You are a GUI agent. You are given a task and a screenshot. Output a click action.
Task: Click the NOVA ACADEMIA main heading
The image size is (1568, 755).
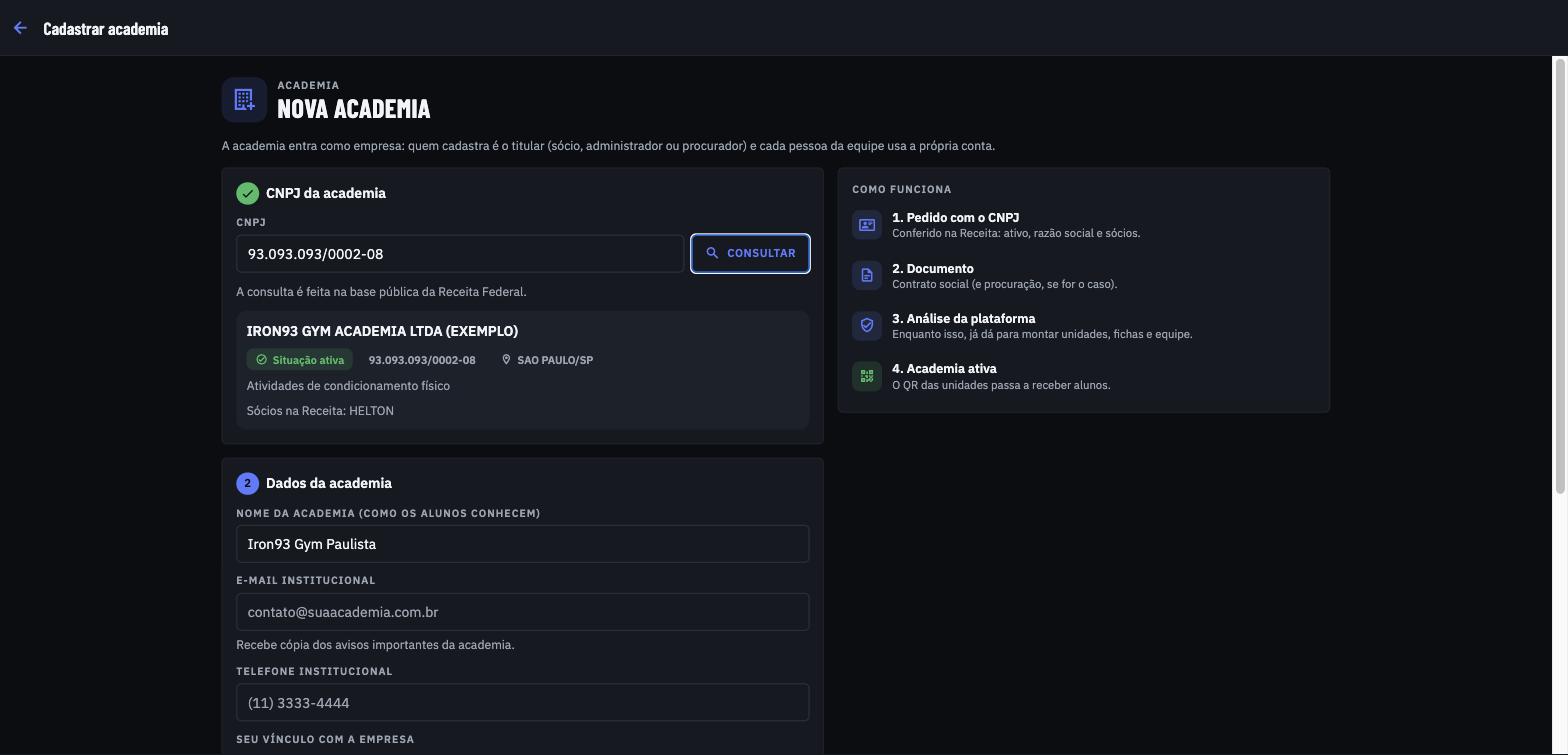tap(354, 108)
